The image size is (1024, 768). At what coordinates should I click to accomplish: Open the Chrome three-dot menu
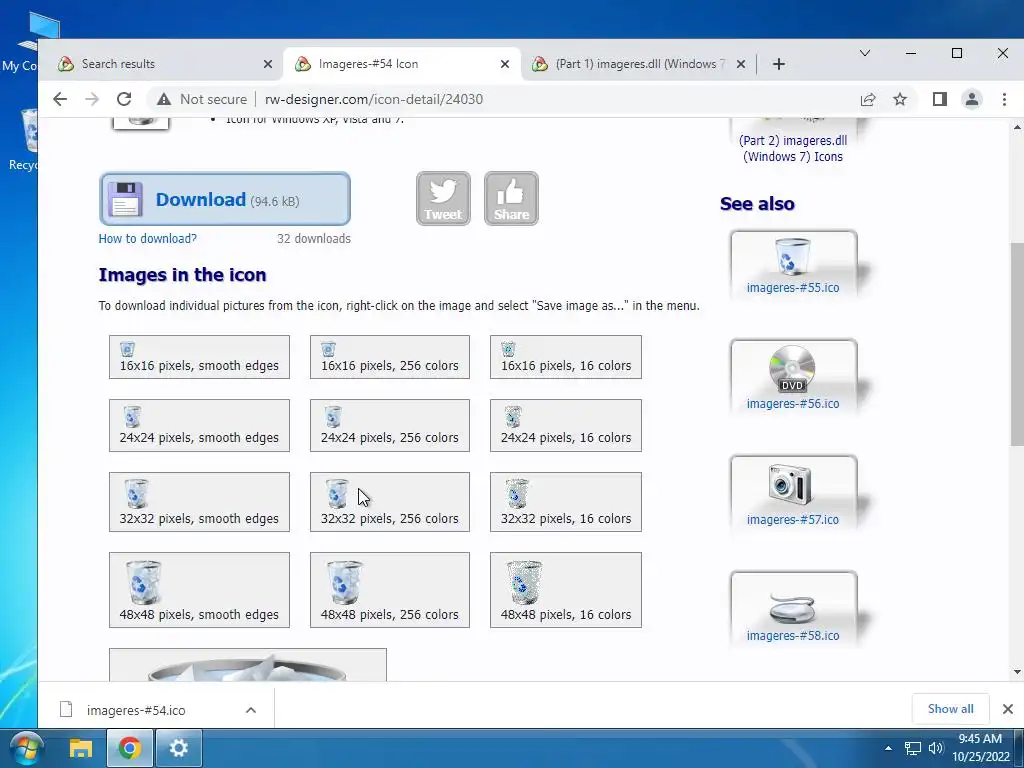1004,99
